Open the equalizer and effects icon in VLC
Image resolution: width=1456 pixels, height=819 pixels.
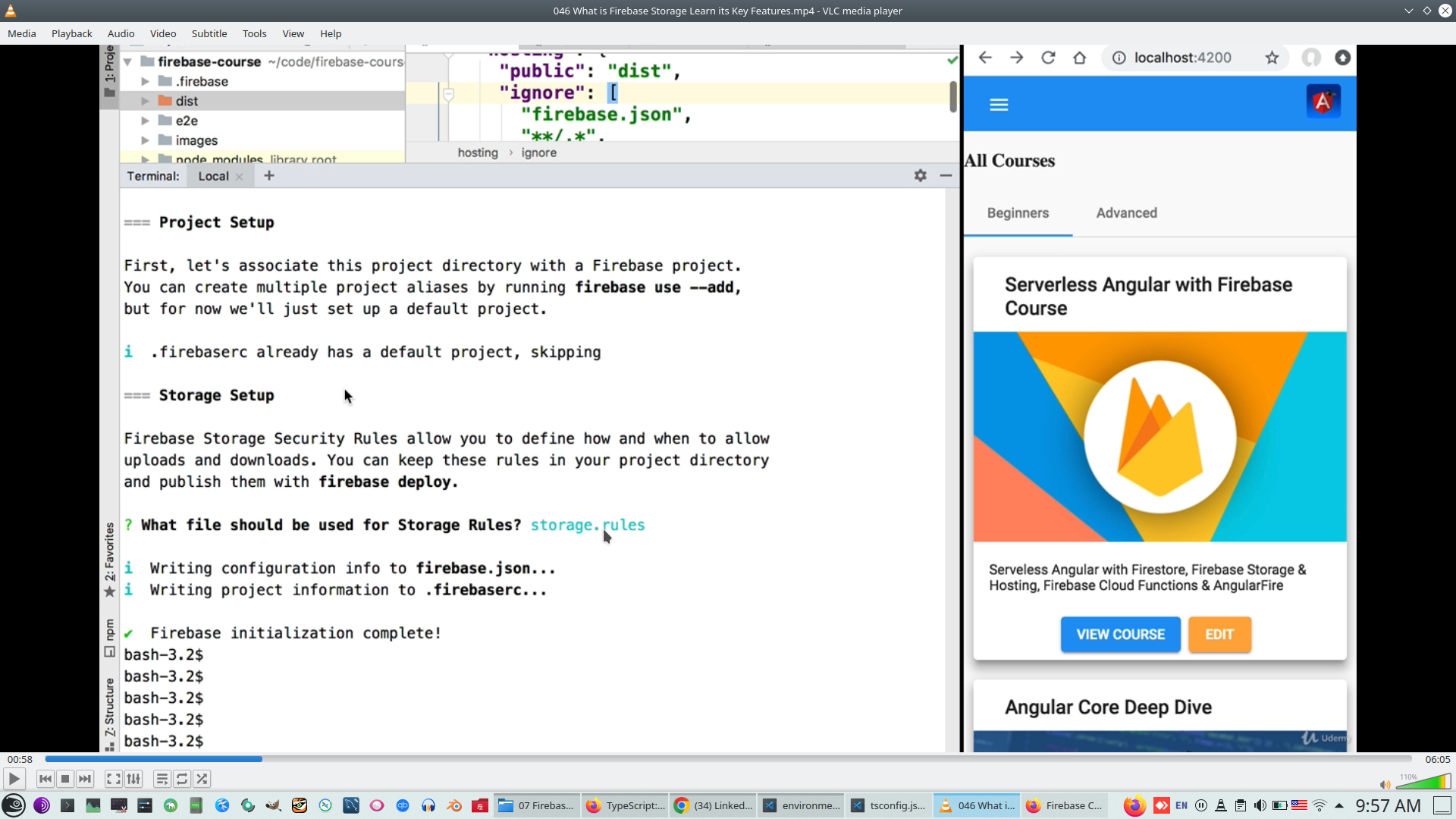[133, 779]
